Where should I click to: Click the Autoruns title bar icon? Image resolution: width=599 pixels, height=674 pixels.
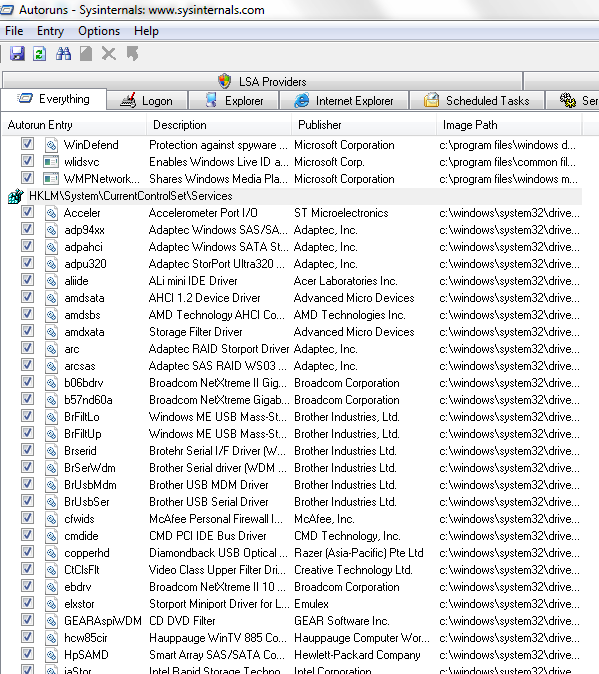pos(7,9)
